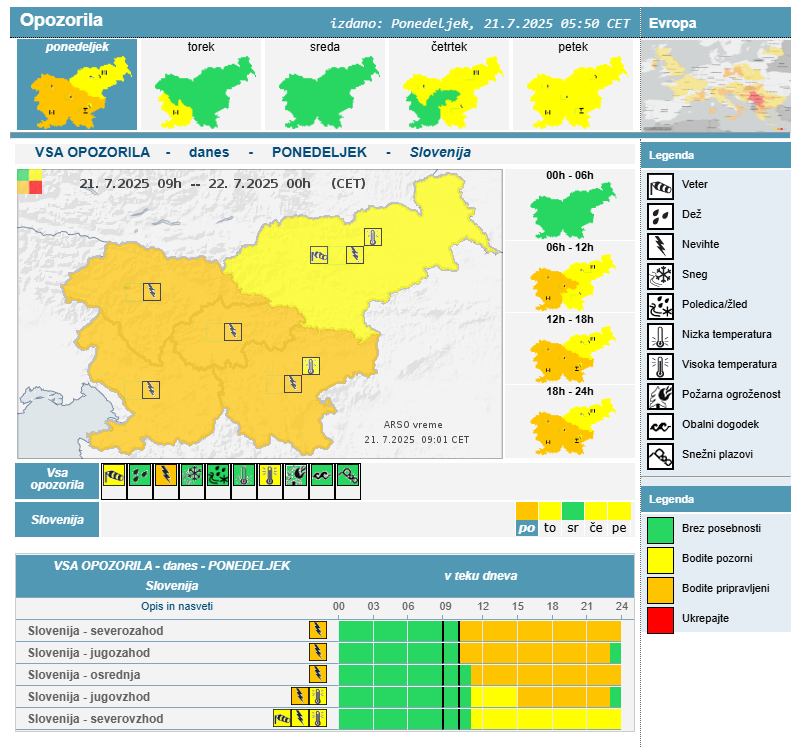Image resolution: width=805 pixels, height=755 pixels.
Task: Open the Slovenija - jugozahod row
Action: [x=96, y=652]
